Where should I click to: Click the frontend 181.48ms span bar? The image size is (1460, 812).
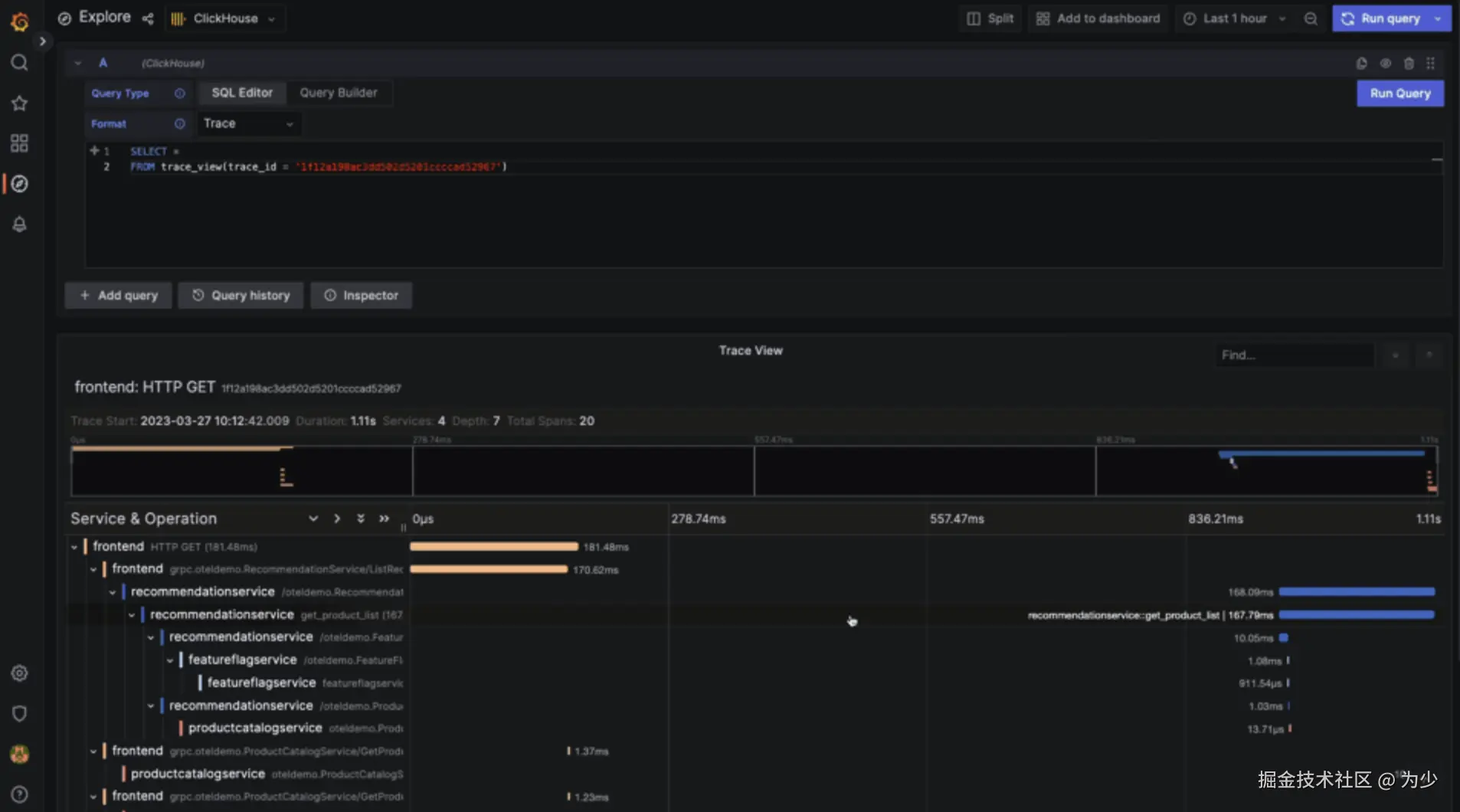(x=494, y=547)
